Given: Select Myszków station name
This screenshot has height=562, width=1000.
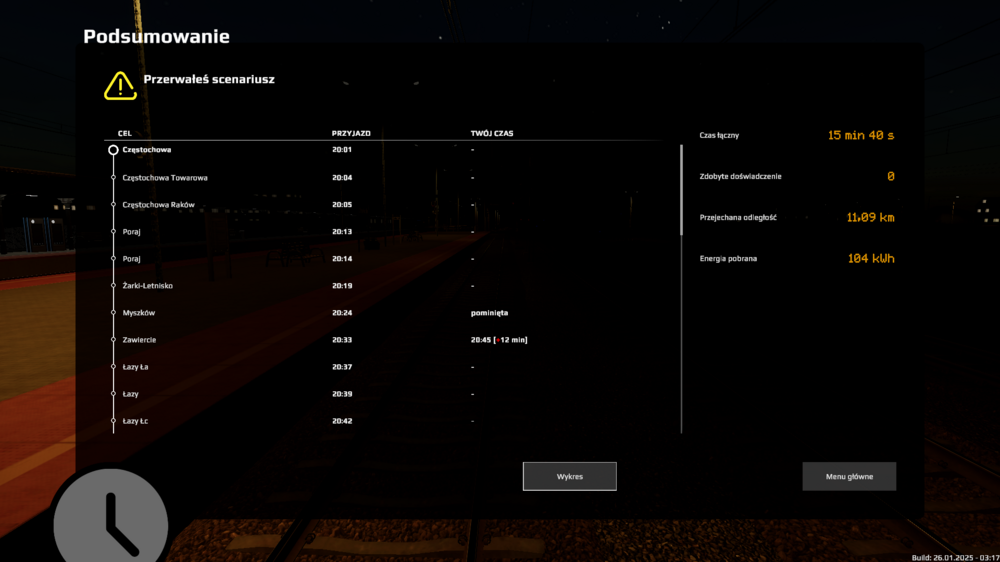Looking at the screenshot, I should click(138, 313).
